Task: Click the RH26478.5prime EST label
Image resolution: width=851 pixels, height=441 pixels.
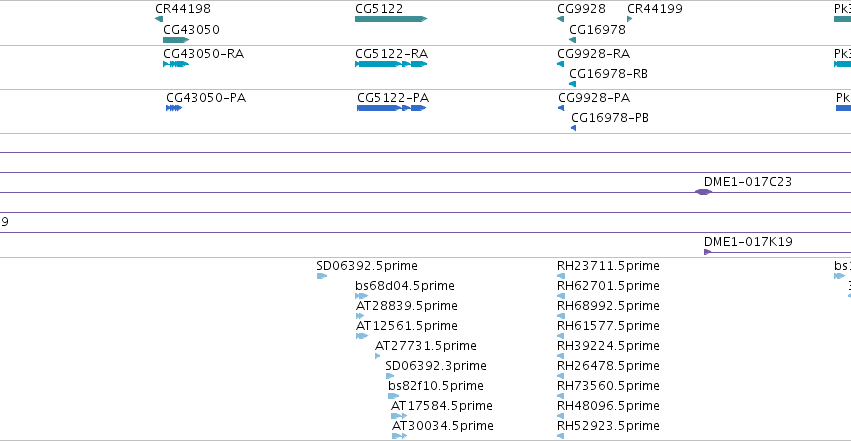Action: tap(608, 366)
